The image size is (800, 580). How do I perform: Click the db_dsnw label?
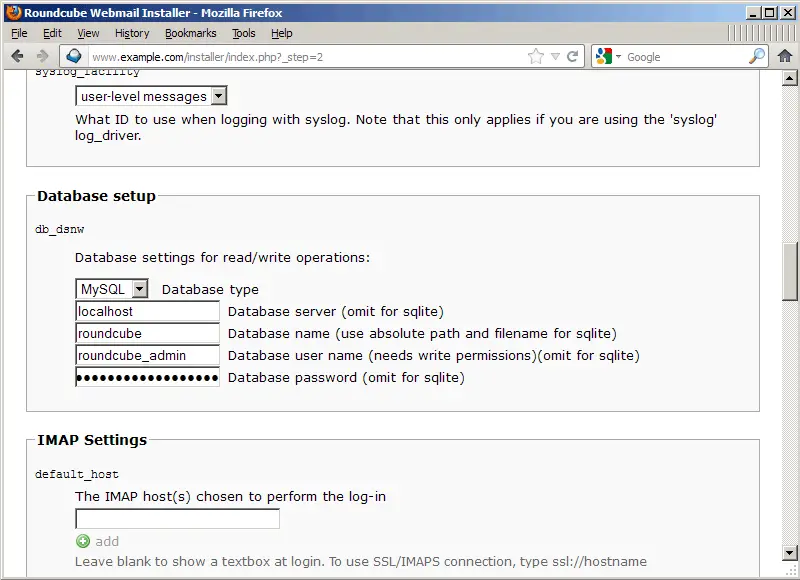point(60,229)
